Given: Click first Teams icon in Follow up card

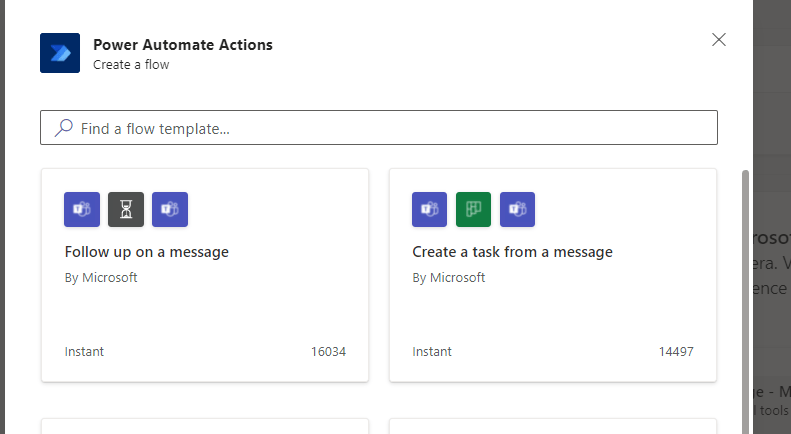Looking at the screenshot, I should pos(82,210).
